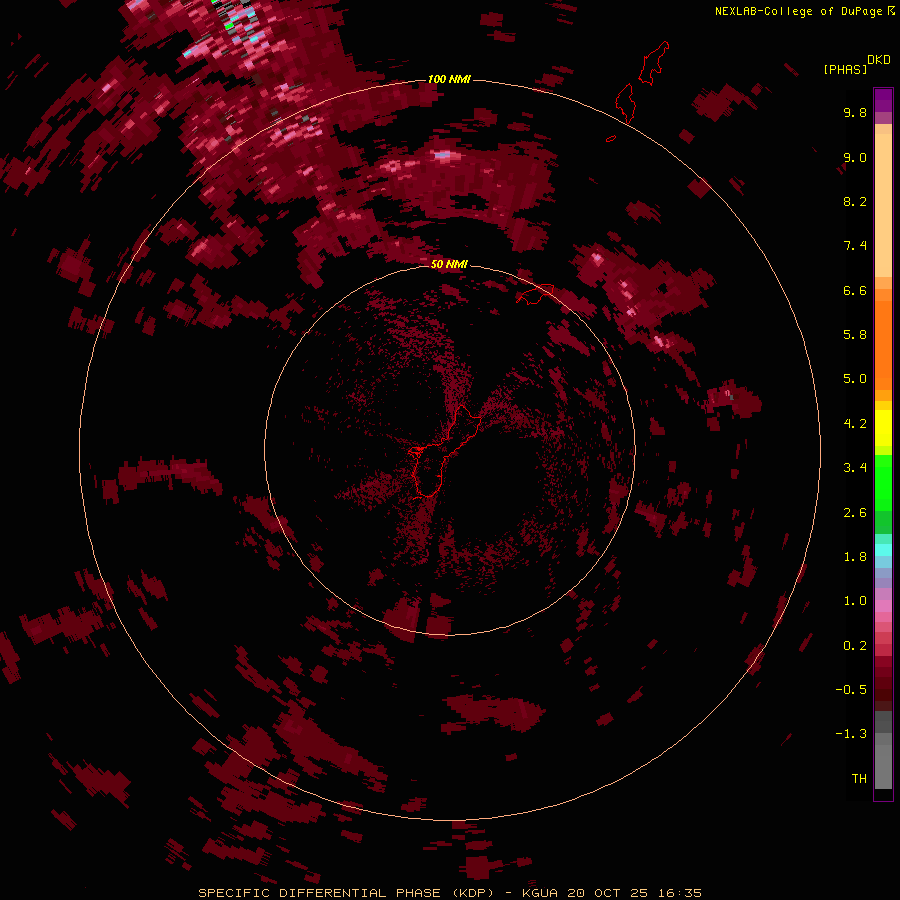Pick the cyan segment of the color bar
Viewport: 900px width, 900px height.
pyautogui.click(x=883, y=550)
